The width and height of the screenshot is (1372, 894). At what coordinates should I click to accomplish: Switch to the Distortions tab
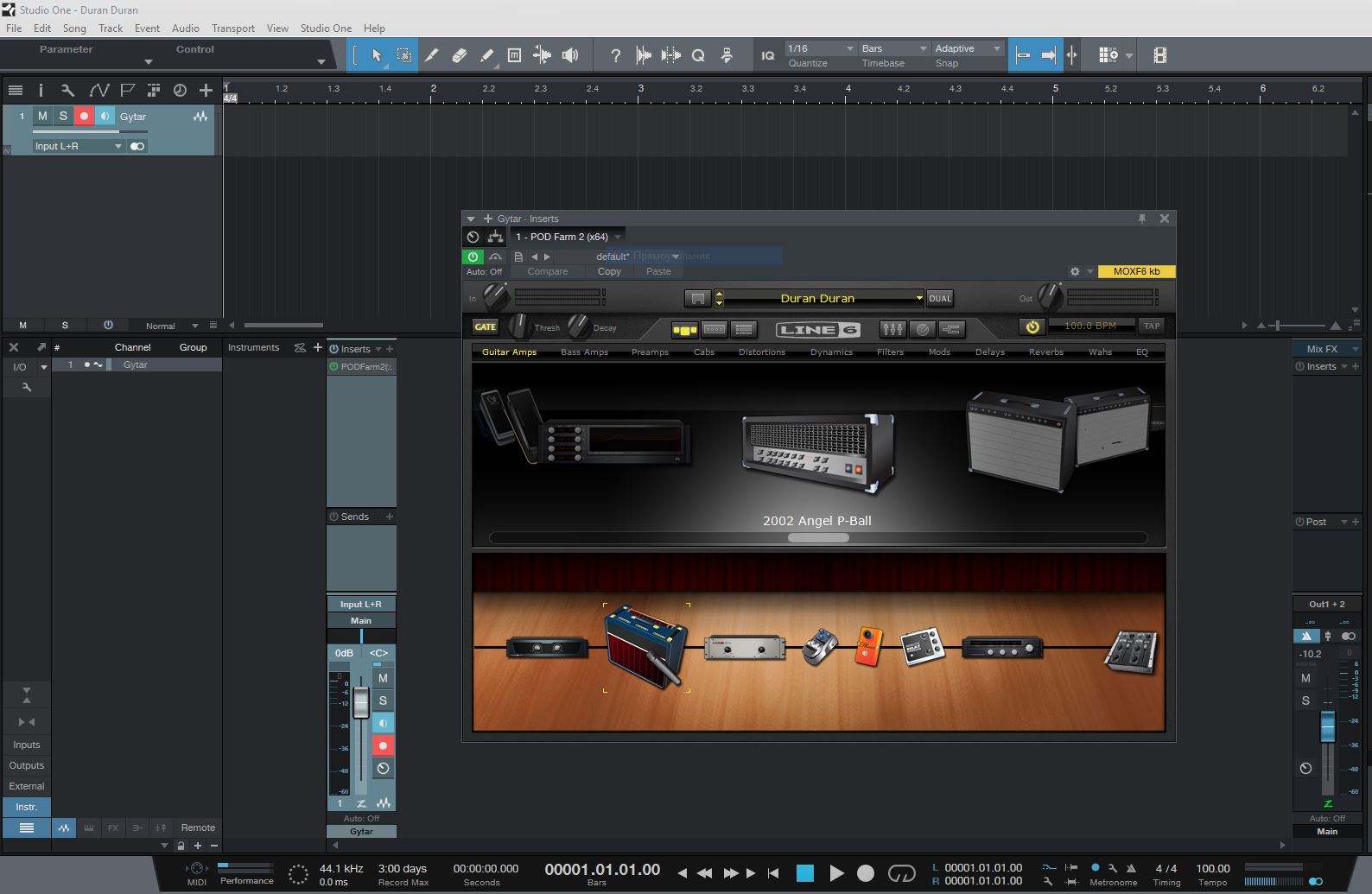click(761, 352)
